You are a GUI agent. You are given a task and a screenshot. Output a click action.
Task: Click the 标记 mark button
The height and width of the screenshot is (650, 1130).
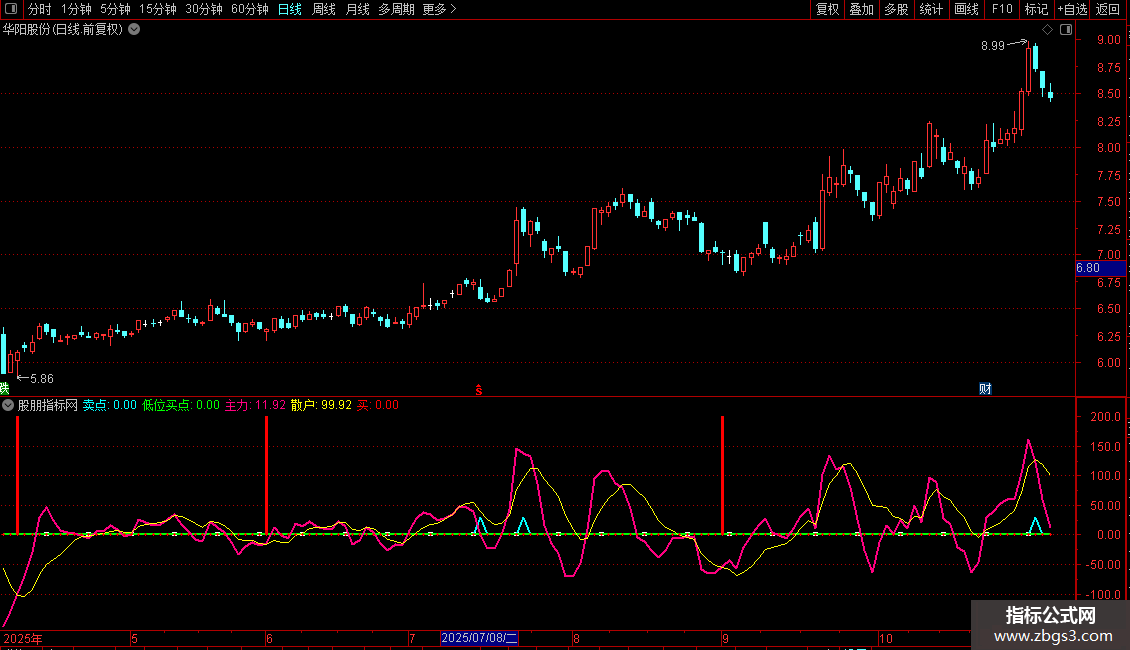(x=1036, y=9)
